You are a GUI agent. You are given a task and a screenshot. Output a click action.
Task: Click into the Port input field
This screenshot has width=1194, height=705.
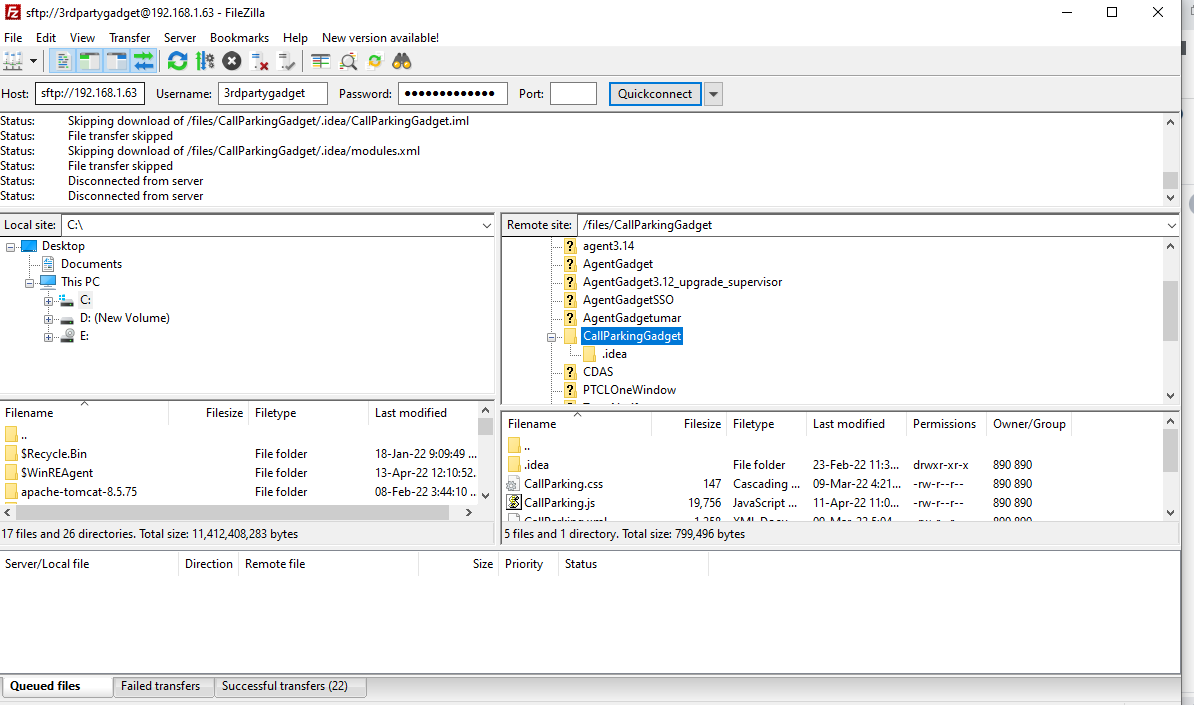(x=573, y=94)
